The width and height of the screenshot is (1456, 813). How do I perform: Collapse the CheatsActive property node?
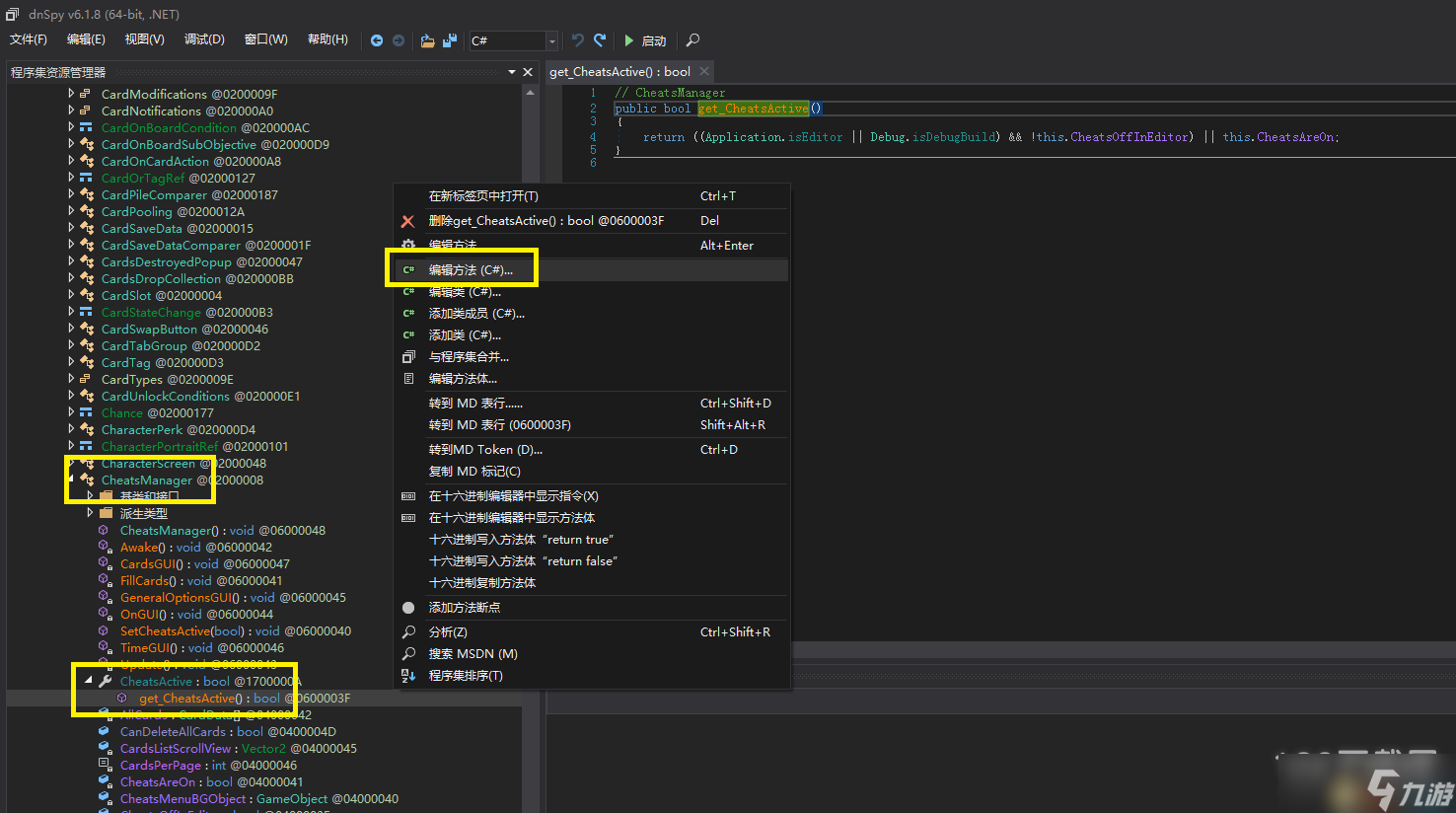[88, 681]
